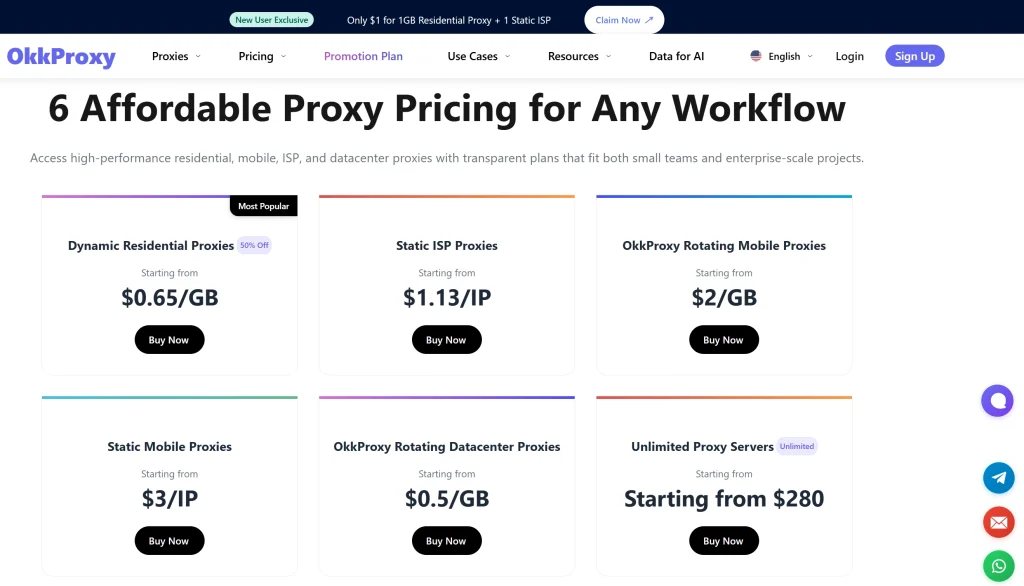Image resolution: width=1024 pixels, height=586 pixels.
Task: Click the US flag language icon
Action: [755, 56]
